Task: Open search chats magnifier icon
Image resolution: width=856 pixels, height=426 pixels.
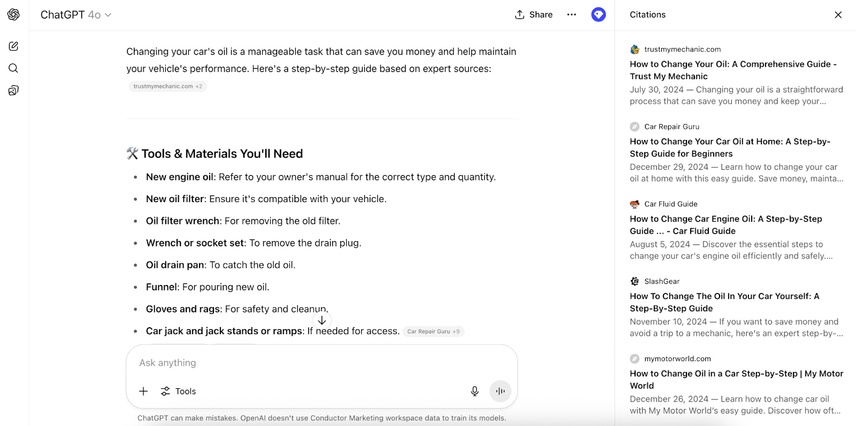Action: click(x=14, y=68)
